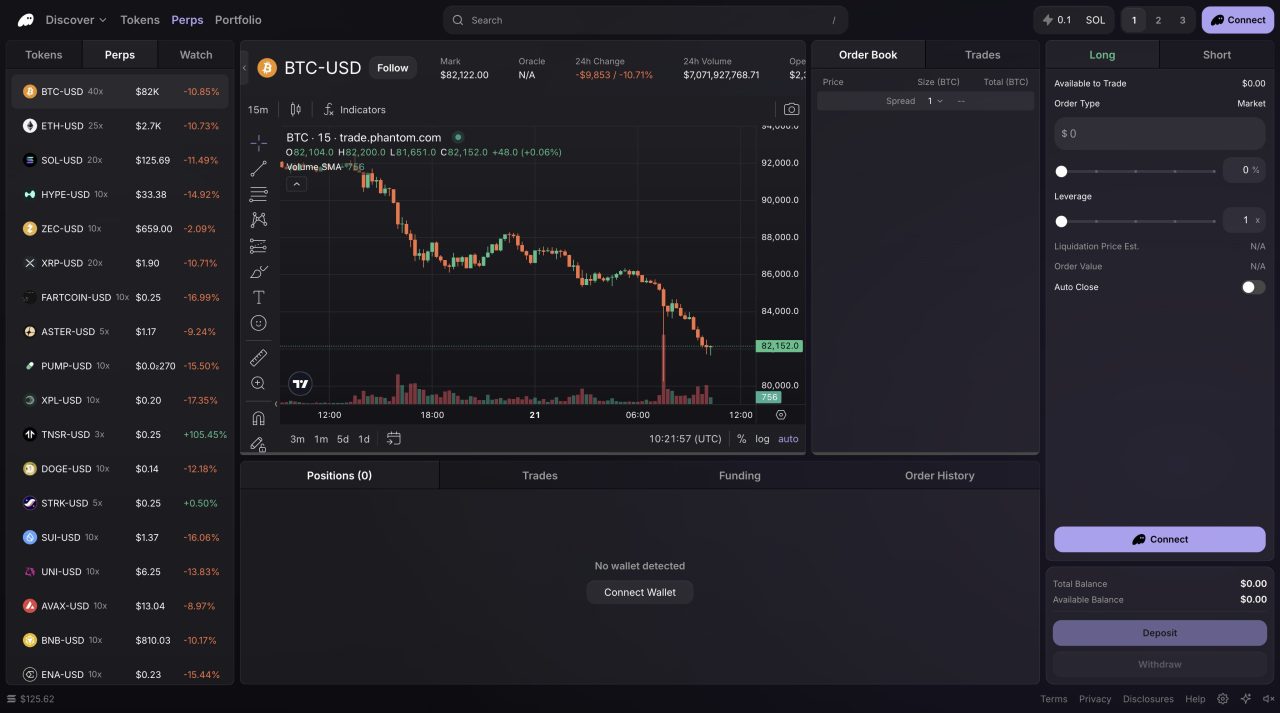Open the Fibonacci retracement tool group

pos(259,195)
